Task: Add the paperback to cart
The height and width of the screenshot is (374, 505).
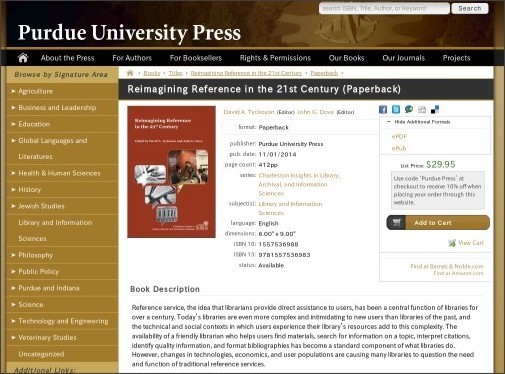Action: (x=438, y=222)
